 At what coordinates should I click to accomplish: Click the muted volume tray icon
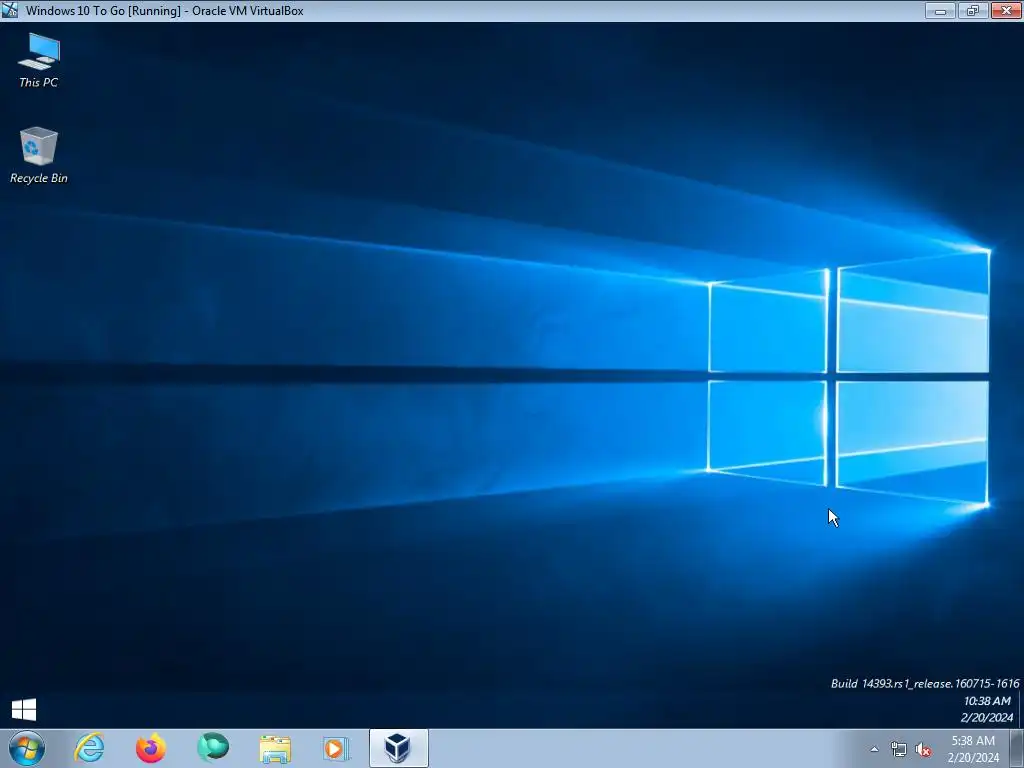(x=923, y=749)
